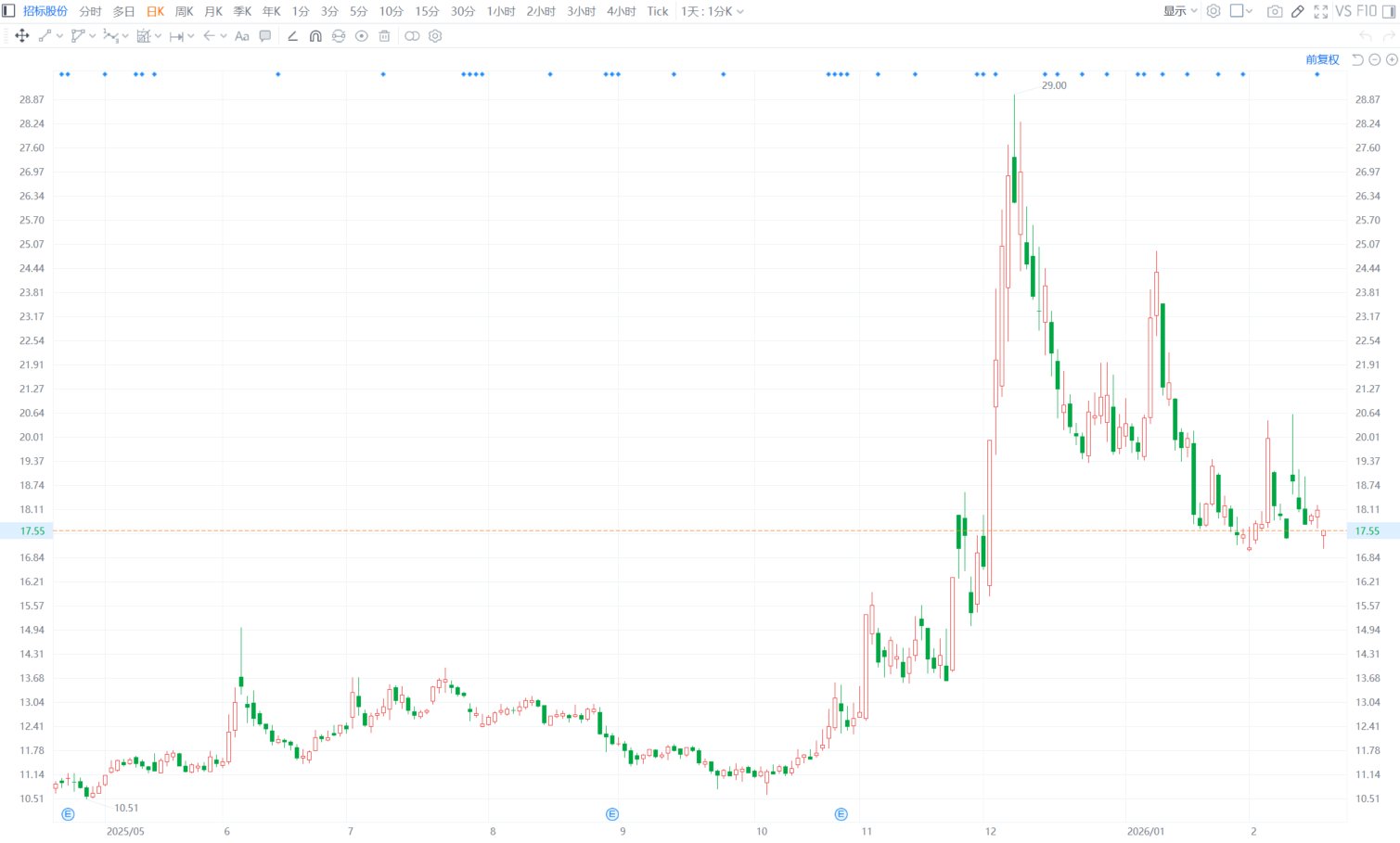Screen dimensions: 1400x843
Task: Toggle drawings visibility with eye icon
Action: [x=362, y=36]
